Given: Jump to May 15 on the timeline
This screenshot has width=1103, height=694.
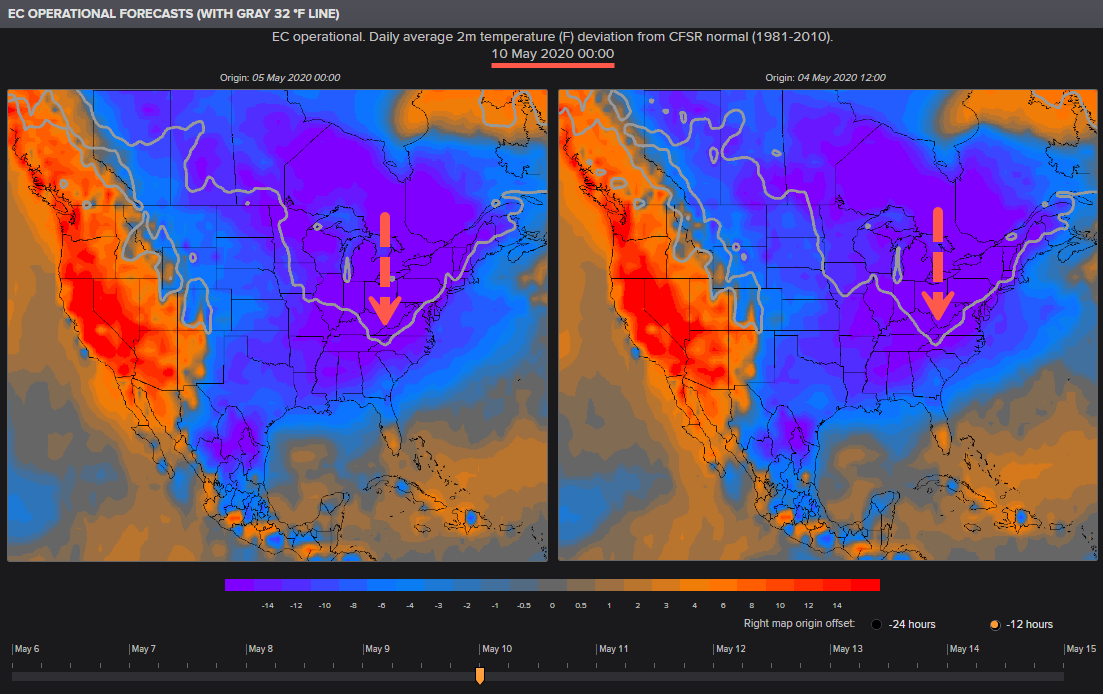Looking at the screenshot, I should 1080,649.
